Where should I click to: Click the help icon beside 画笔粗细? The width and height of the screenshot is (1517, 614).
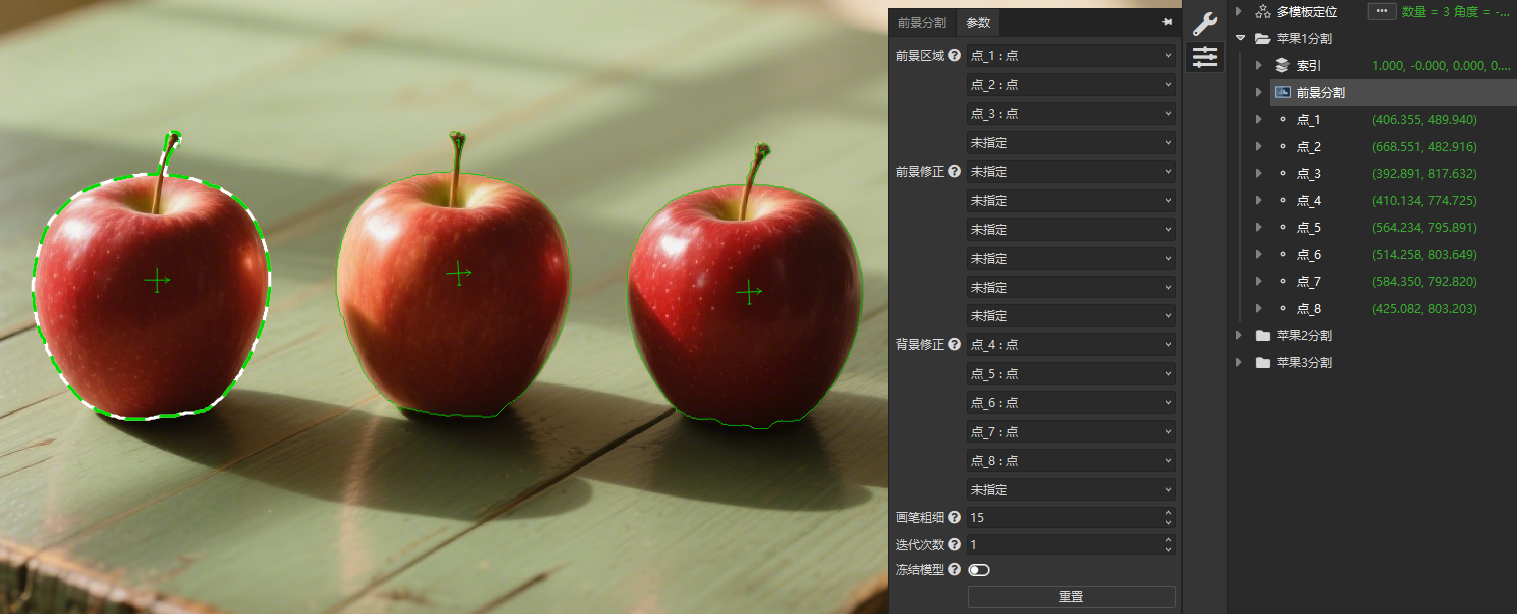click(954, 517)
